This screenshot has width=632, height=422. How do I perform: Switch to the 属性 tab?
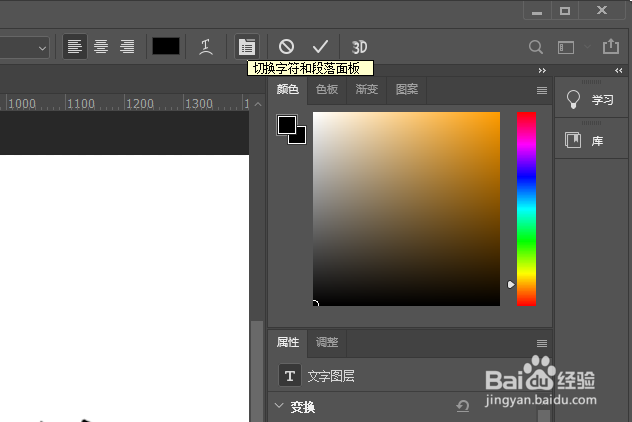click(x=288, y=343)
